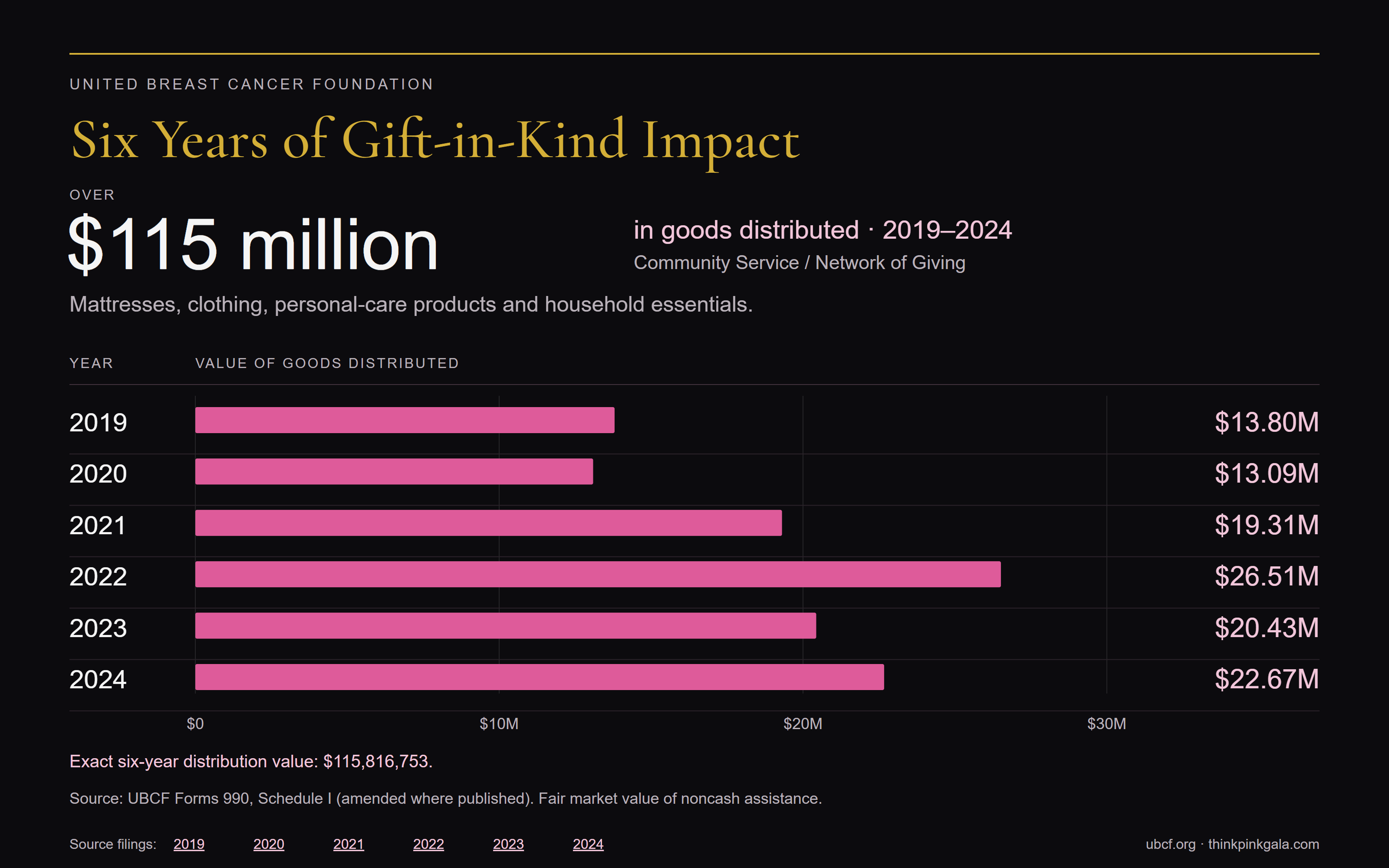Open the 2019 source filing link

(189, 844)
